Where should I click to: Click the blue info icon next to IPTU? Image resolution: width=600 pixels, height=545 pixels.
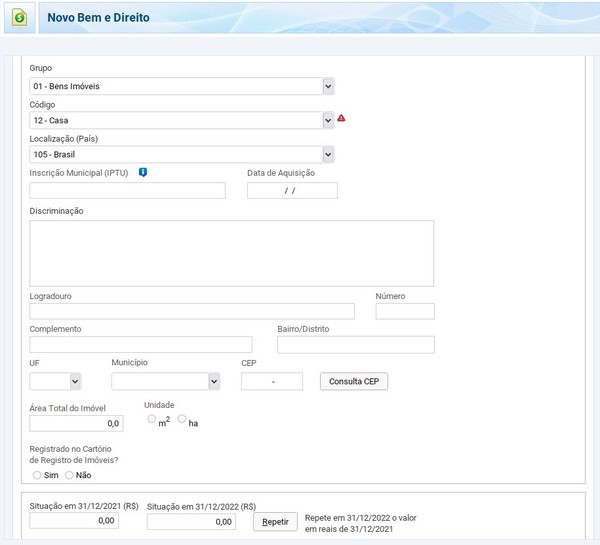pyautogui.click(x=143, y=173)
